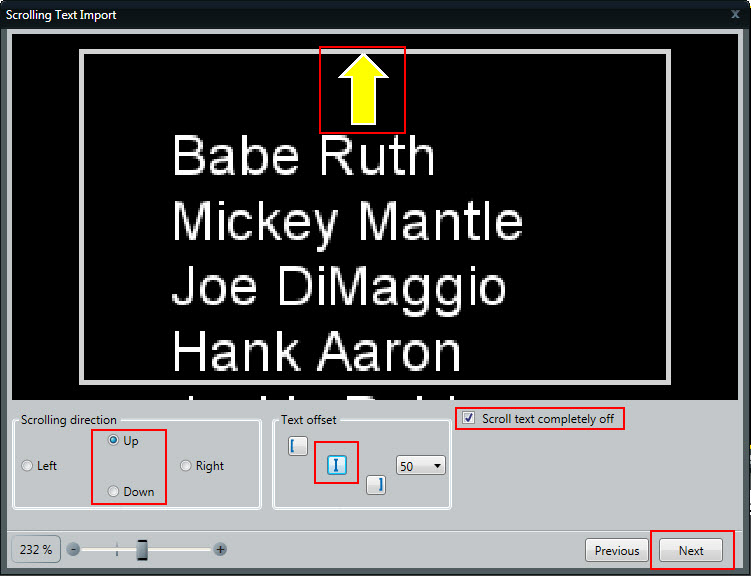751x576 pixels.
Task: Select the centered text offset icon
Action: (x=336, y=465)
